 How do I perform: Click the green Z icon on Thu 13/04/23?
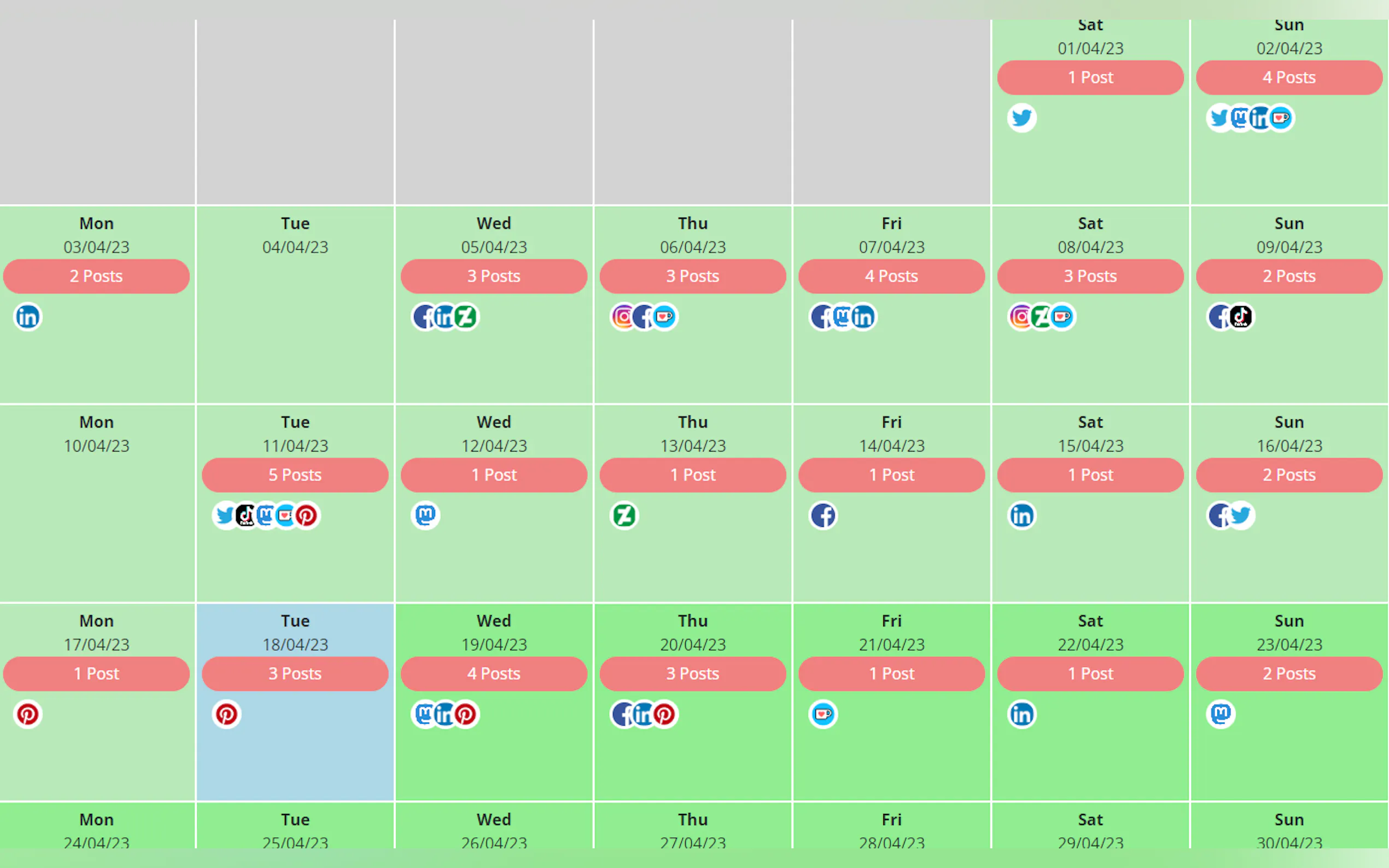[624, 515]
